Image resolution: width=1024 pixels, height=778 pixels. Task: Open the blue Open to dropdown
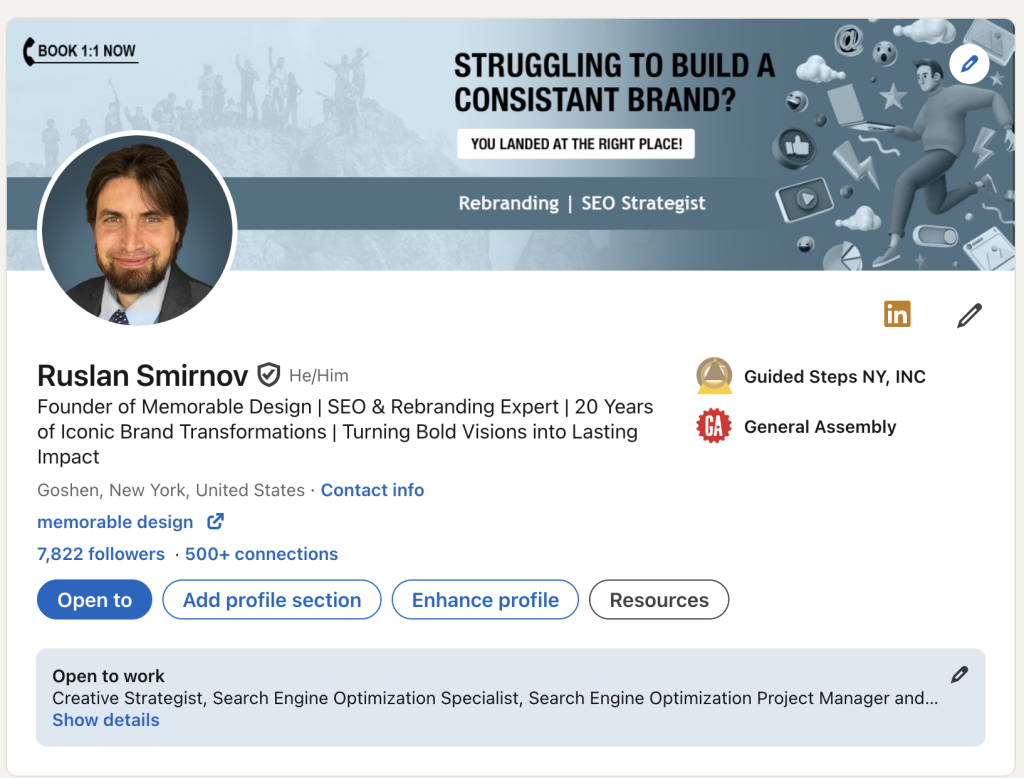(94, 599)
